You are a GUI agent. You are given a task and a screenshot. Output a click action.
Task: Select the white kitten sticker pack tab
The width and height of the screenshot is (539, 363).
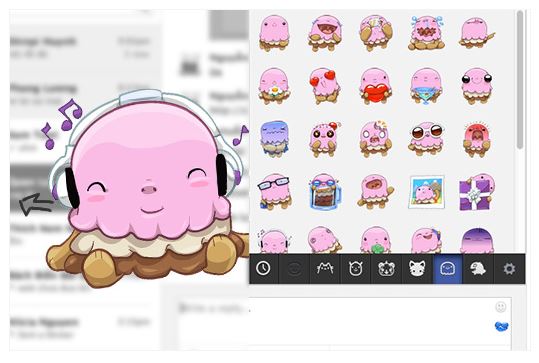[x=417, y=268]
